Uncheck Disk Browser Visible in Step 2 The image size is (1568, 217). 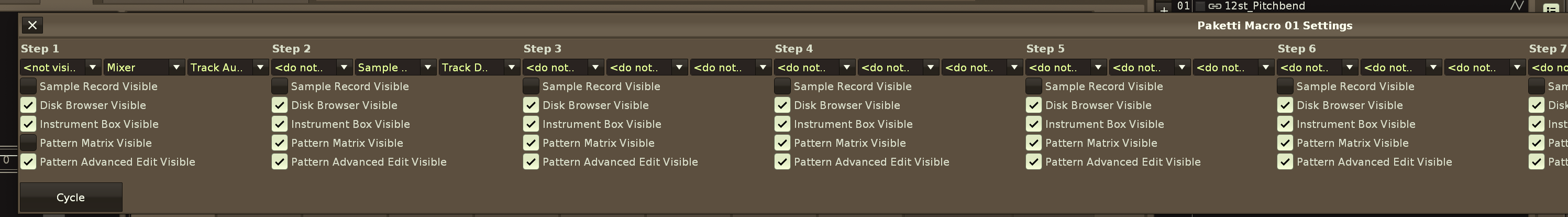(280, 105)
